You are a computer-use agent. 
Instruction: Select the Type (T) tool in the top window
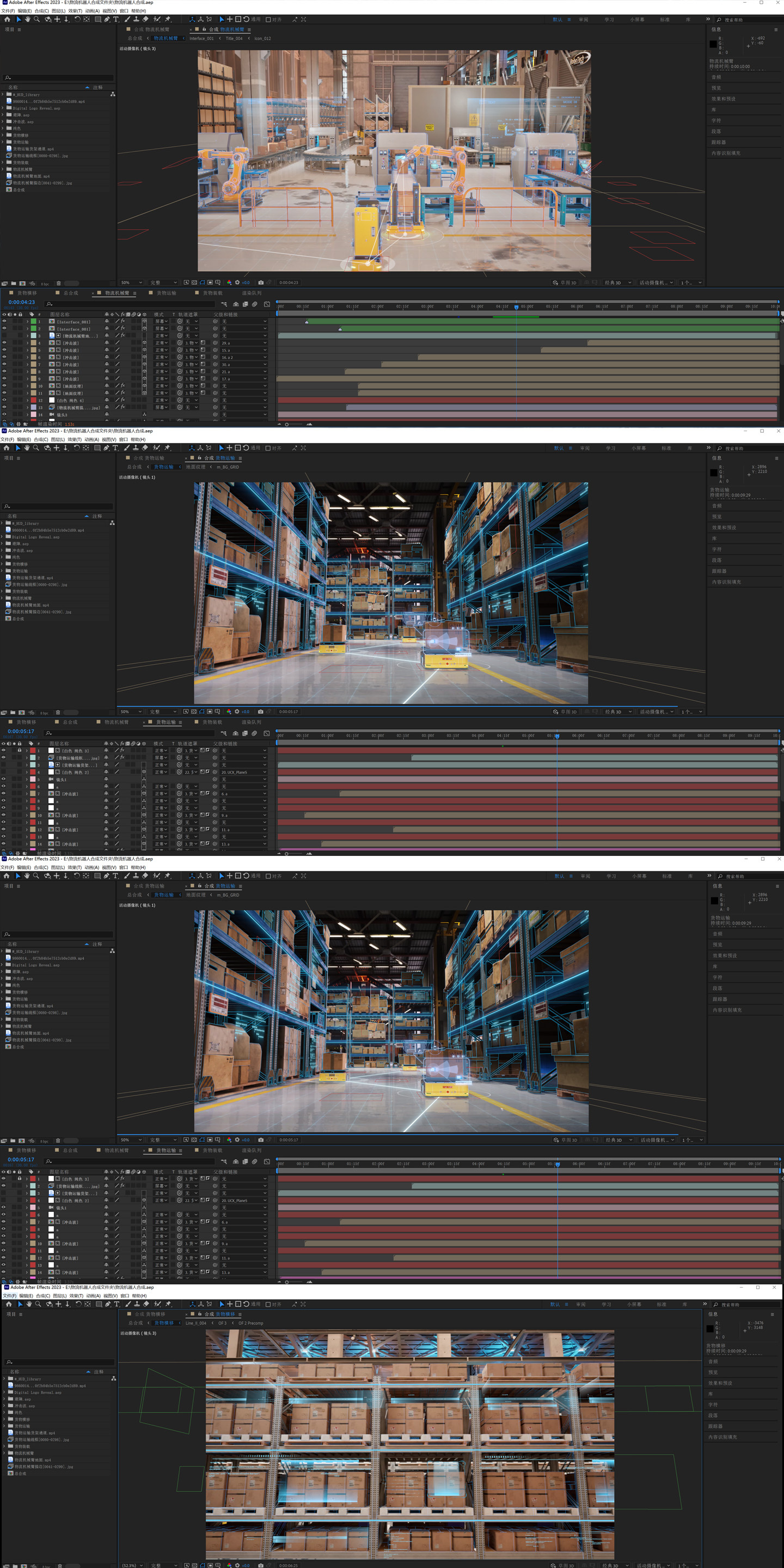coord(115,20)
